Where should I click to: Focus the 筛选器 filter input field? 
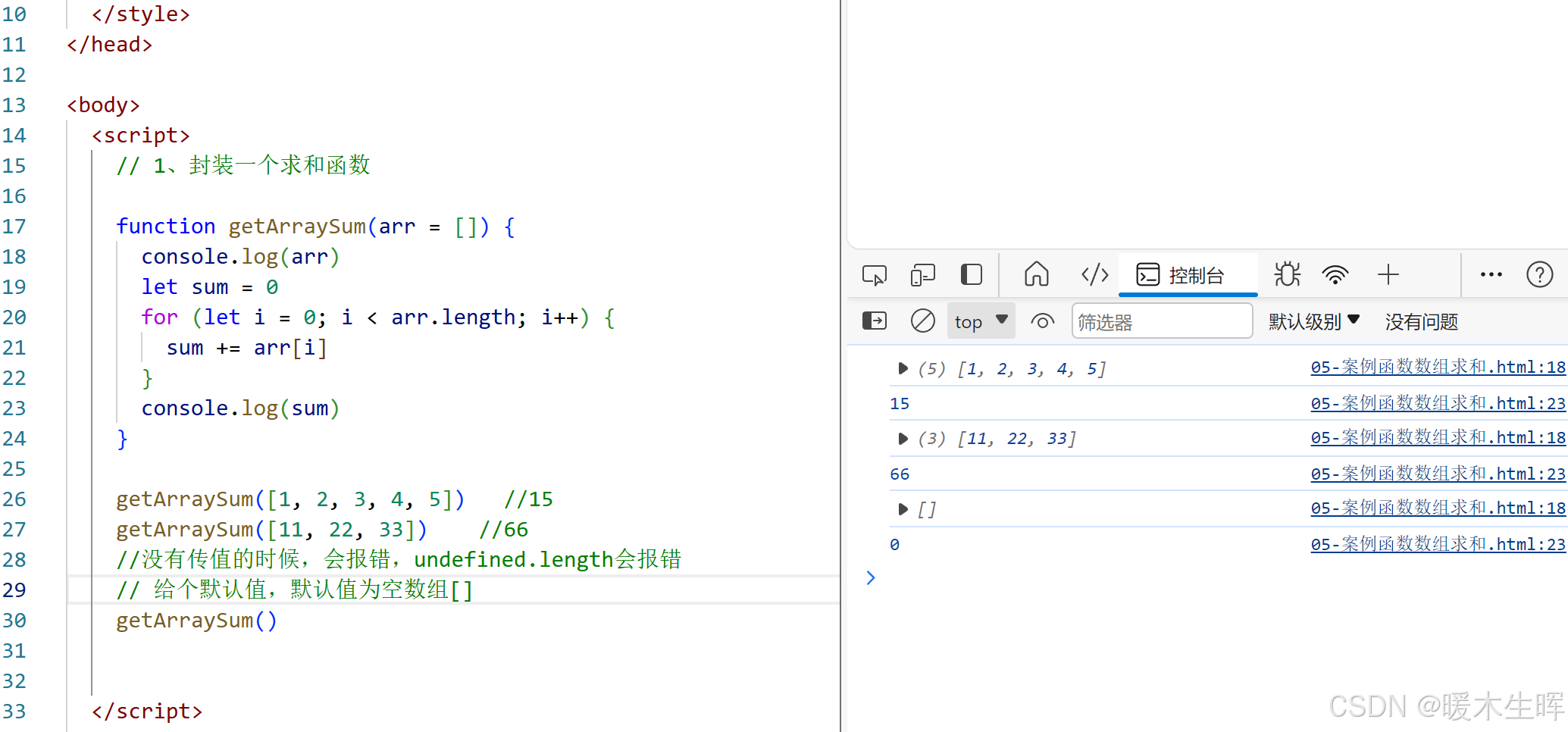click(1161, 321)
